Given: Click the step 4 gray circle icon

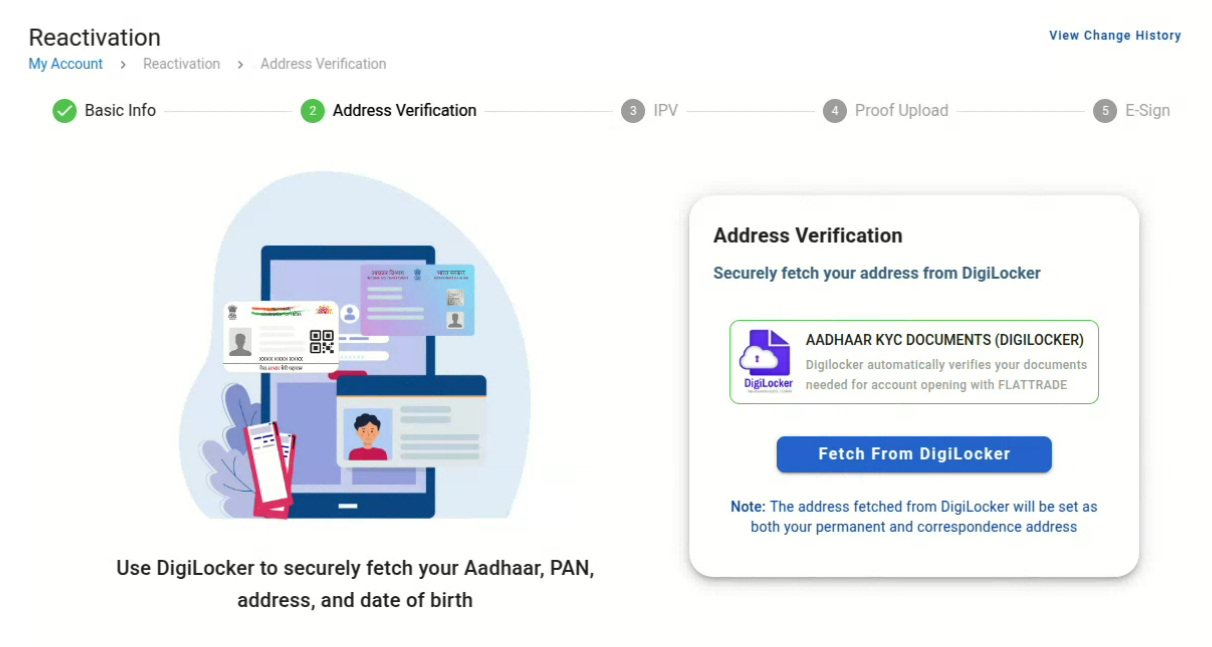Looking at the screenshot, I should tap(834, 111).
